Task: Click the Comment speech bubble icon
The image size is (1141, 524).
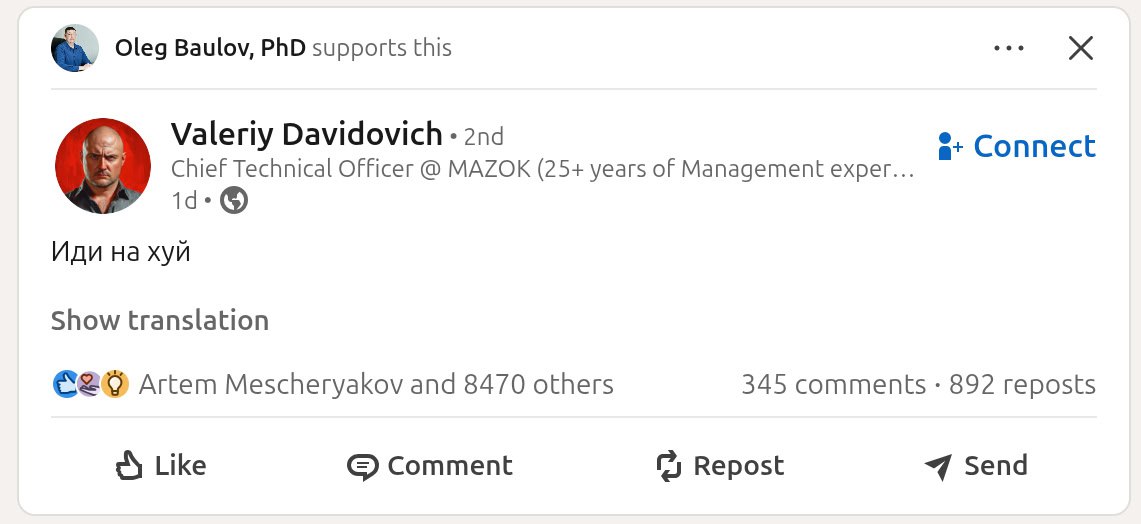Action: pyautogui.click(x=362, y=467)
